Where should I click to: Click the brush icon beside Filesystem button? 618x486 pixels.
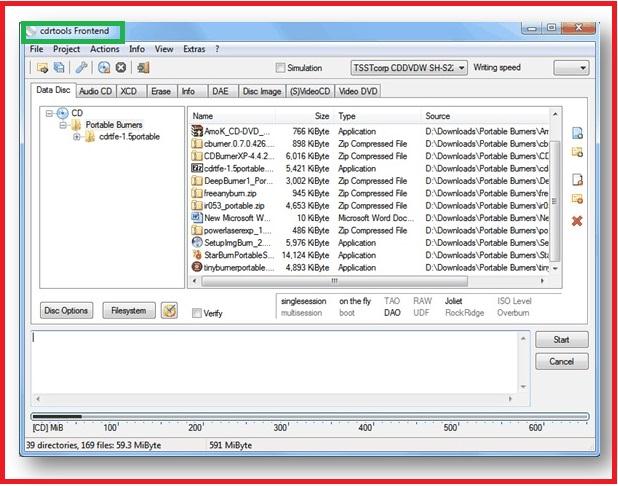(169, 310)
